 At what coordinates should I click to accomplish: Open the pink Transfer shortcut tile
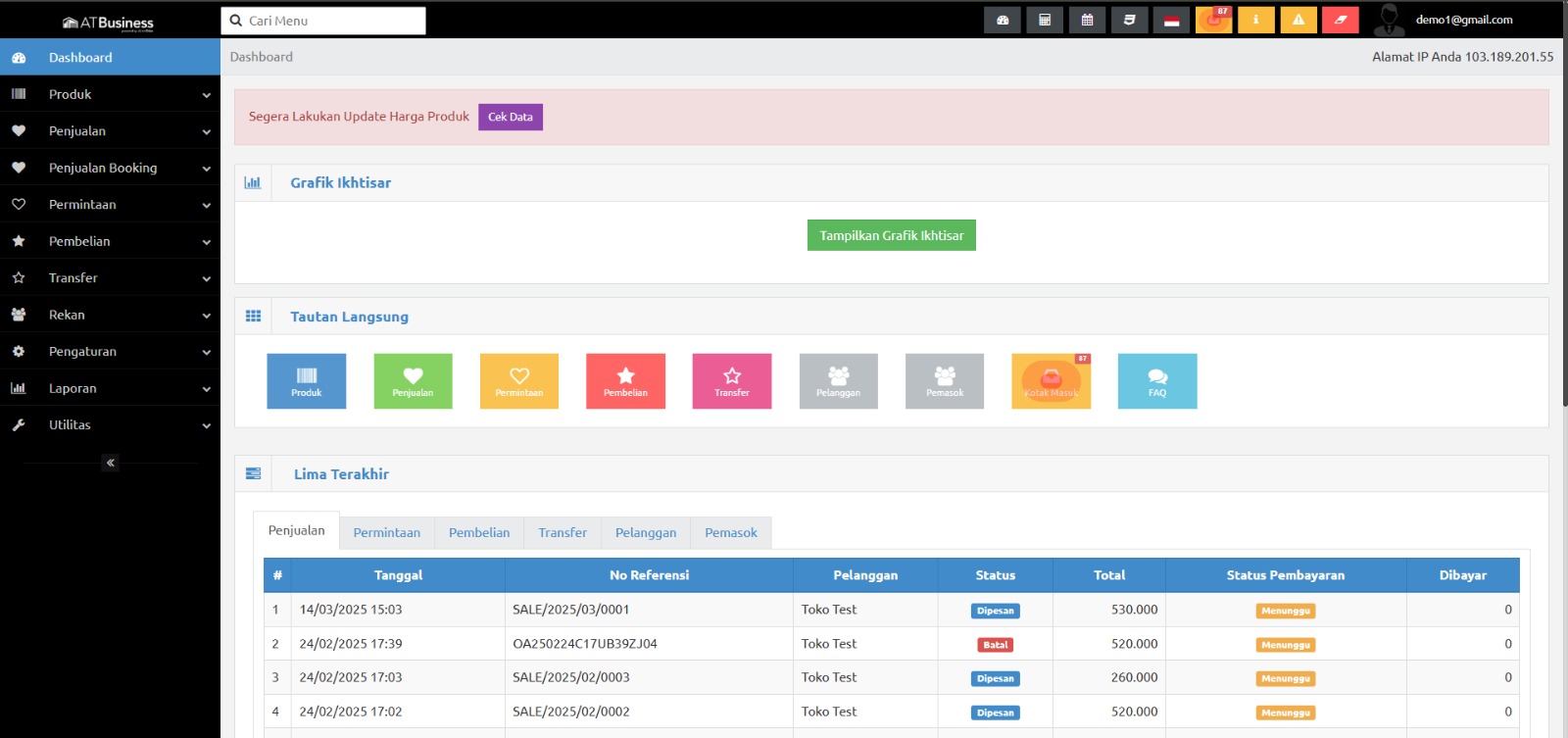pos(732,381)
